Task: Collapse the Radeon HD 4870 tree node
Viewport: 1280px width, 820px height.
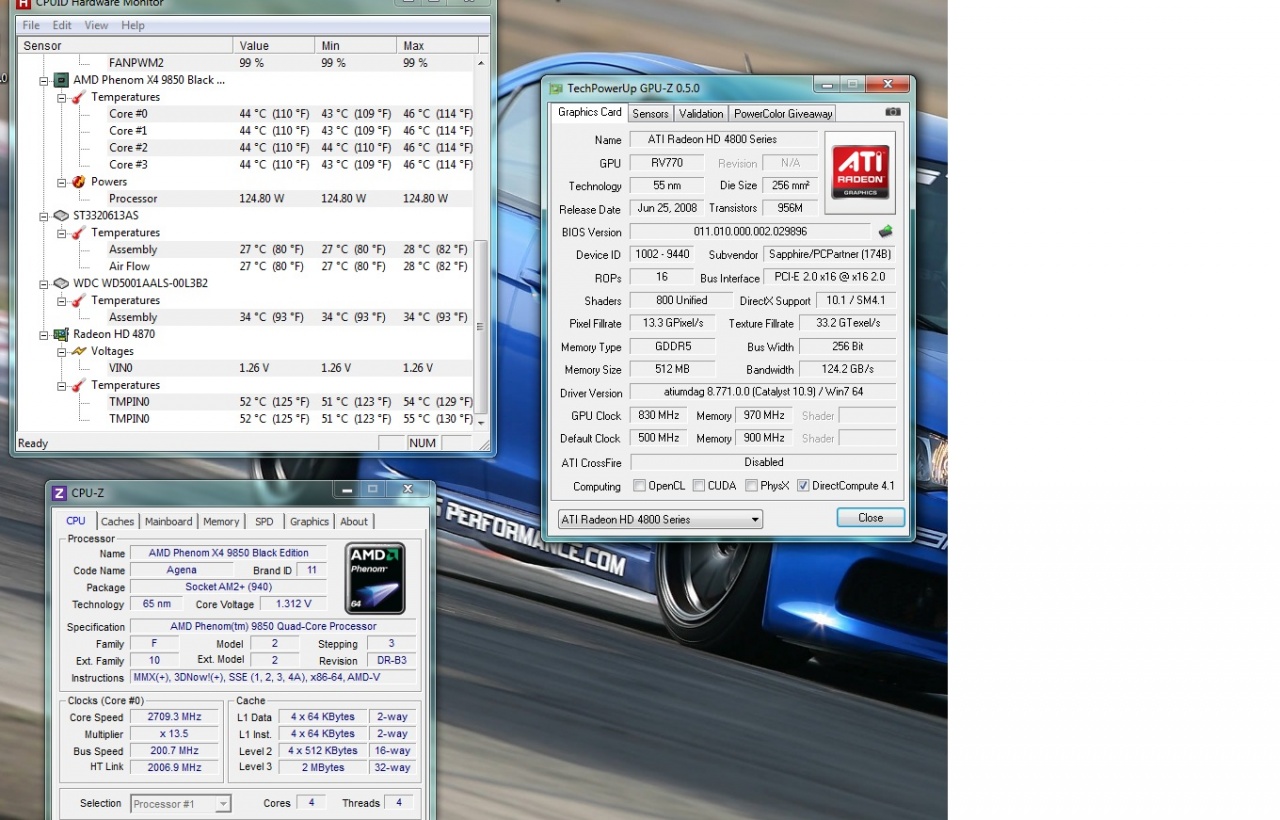Action: click(43, 334)
